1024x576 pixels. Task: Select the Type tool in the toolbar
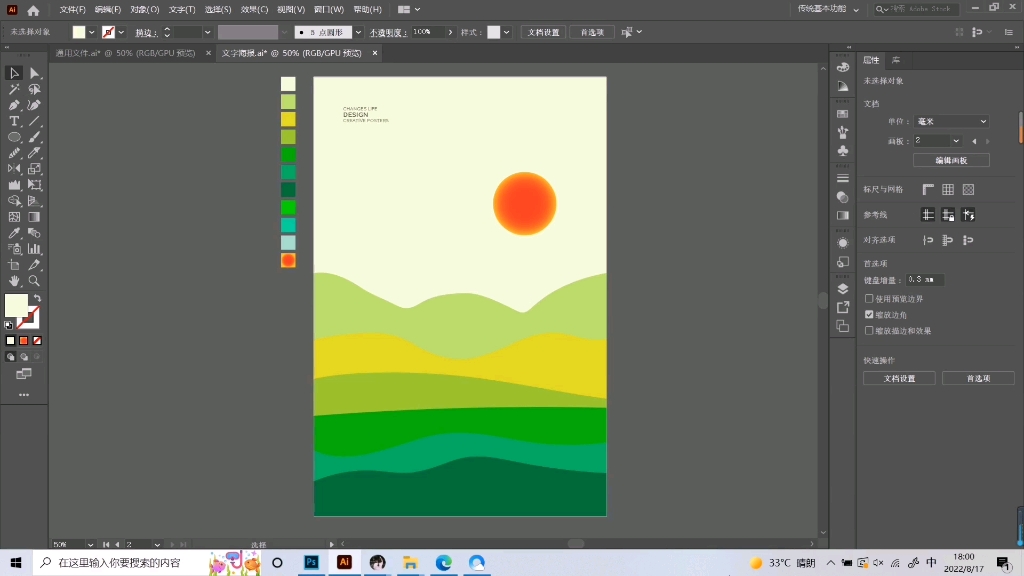click(x=14, y=121)
